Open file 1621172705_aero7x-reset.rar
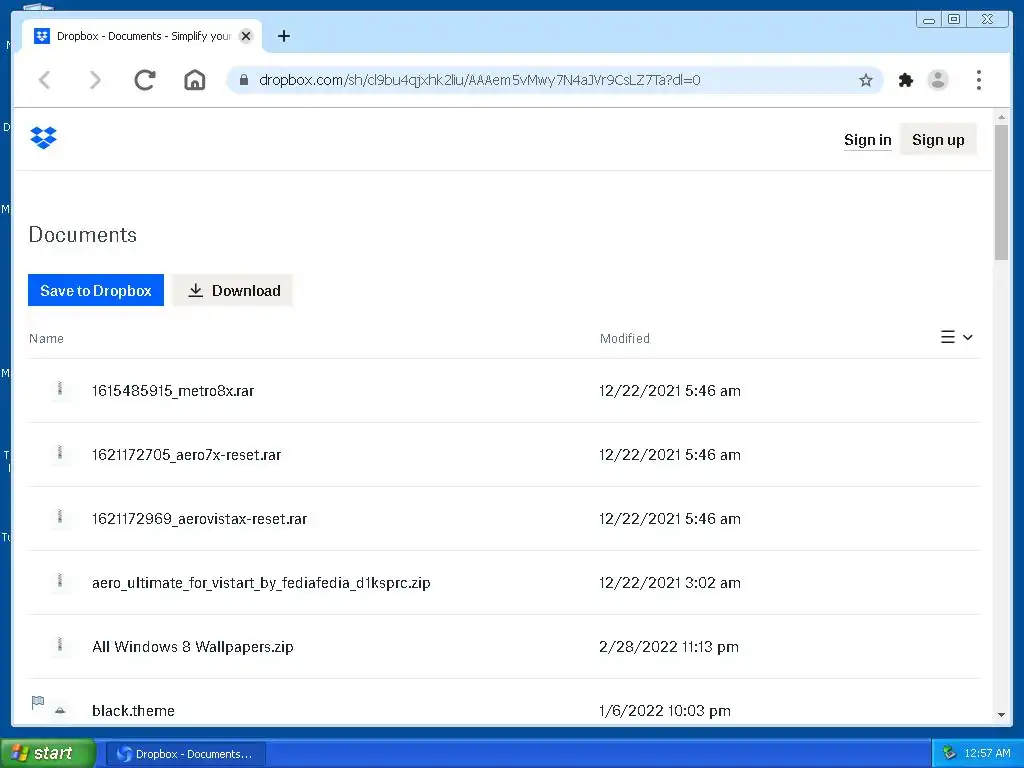The height and width of the screenshot is (768, 1024). tap(187, 455)
